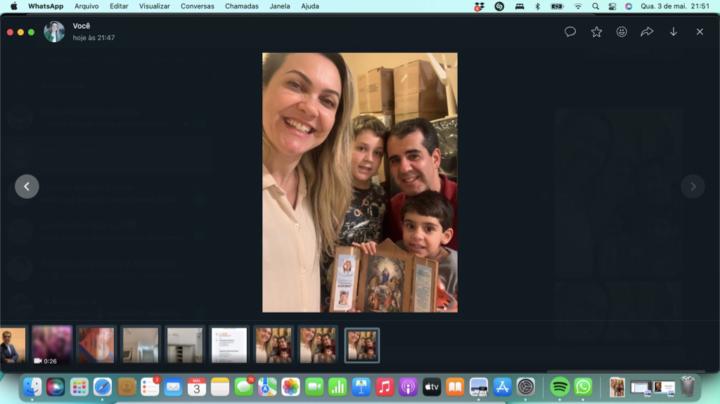Viewport: 720px width, 404px height.
Task: Close the media viewer with X
Action: point(699,32)
